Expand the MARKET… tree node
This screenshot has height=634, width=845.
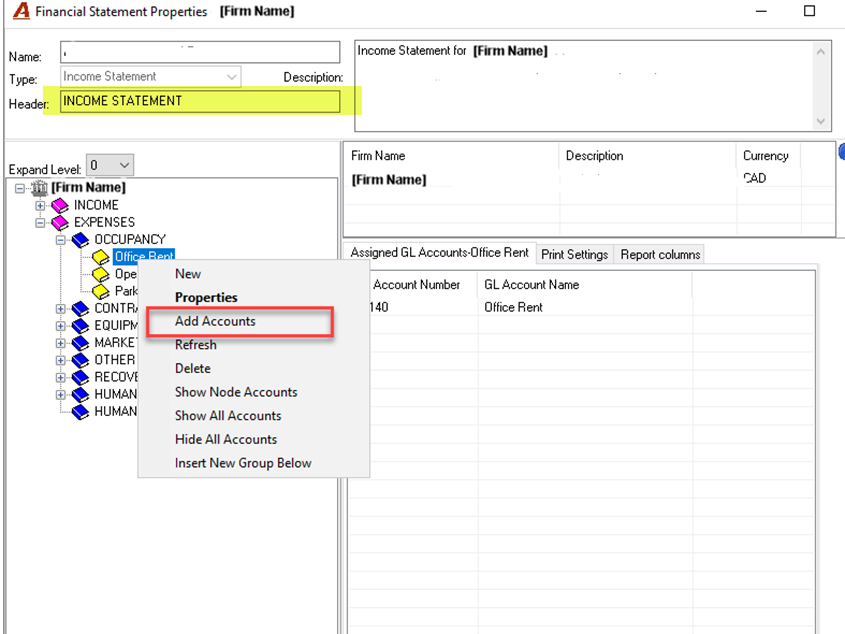61,343
